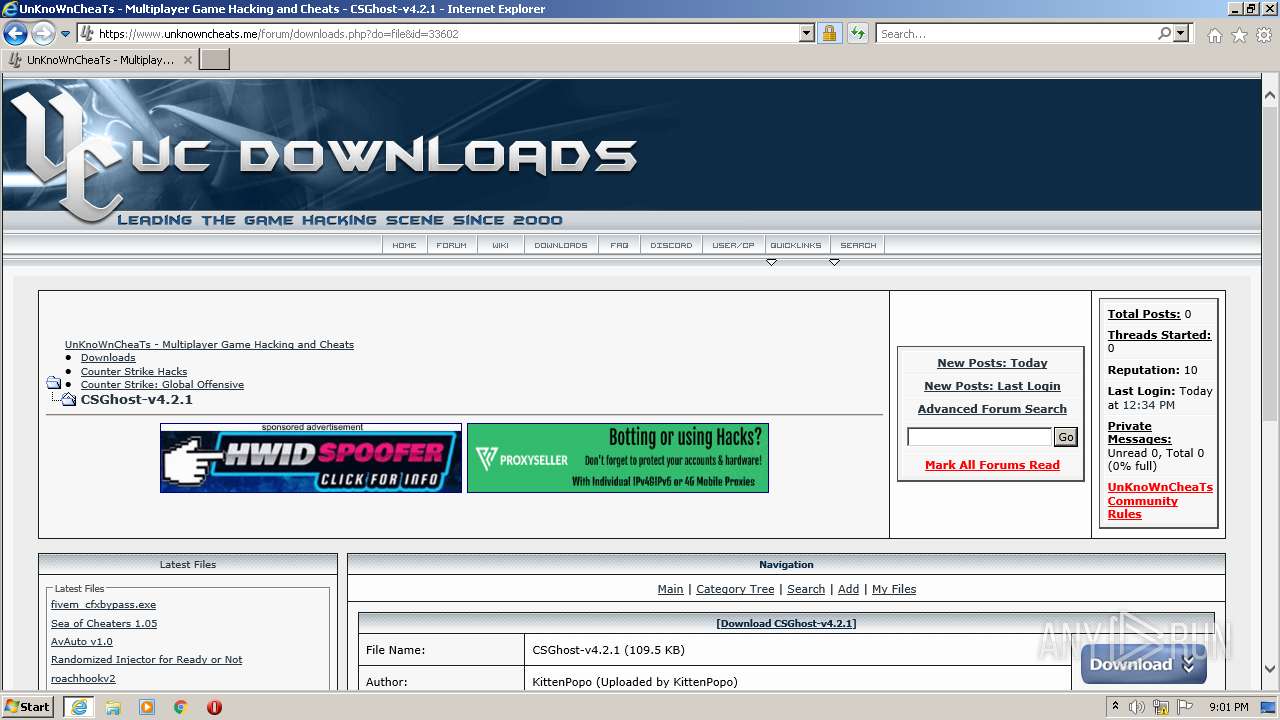Open the USER/CP nav menu item
The image size is (1280, 720).
[733, 245]
